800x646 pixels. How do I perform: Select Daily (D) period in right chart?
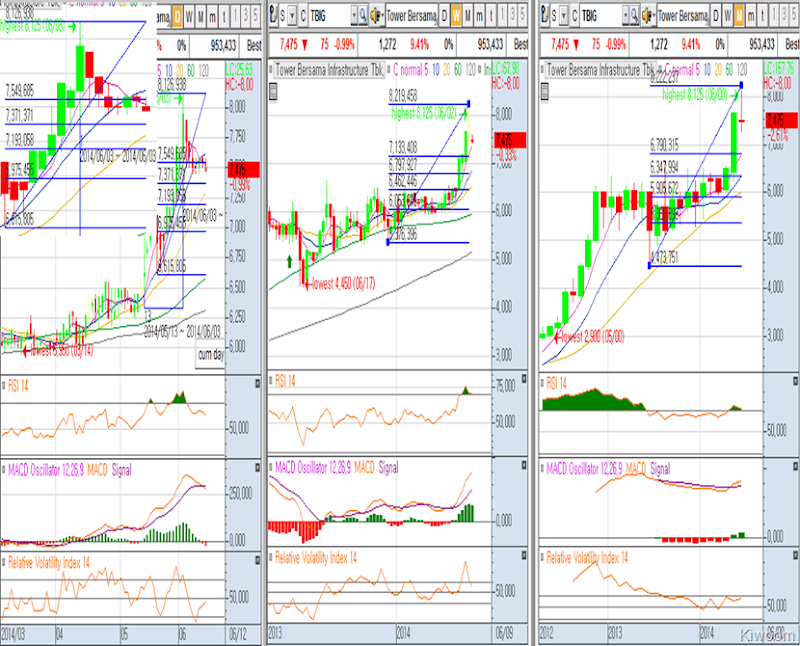[716, 16]
